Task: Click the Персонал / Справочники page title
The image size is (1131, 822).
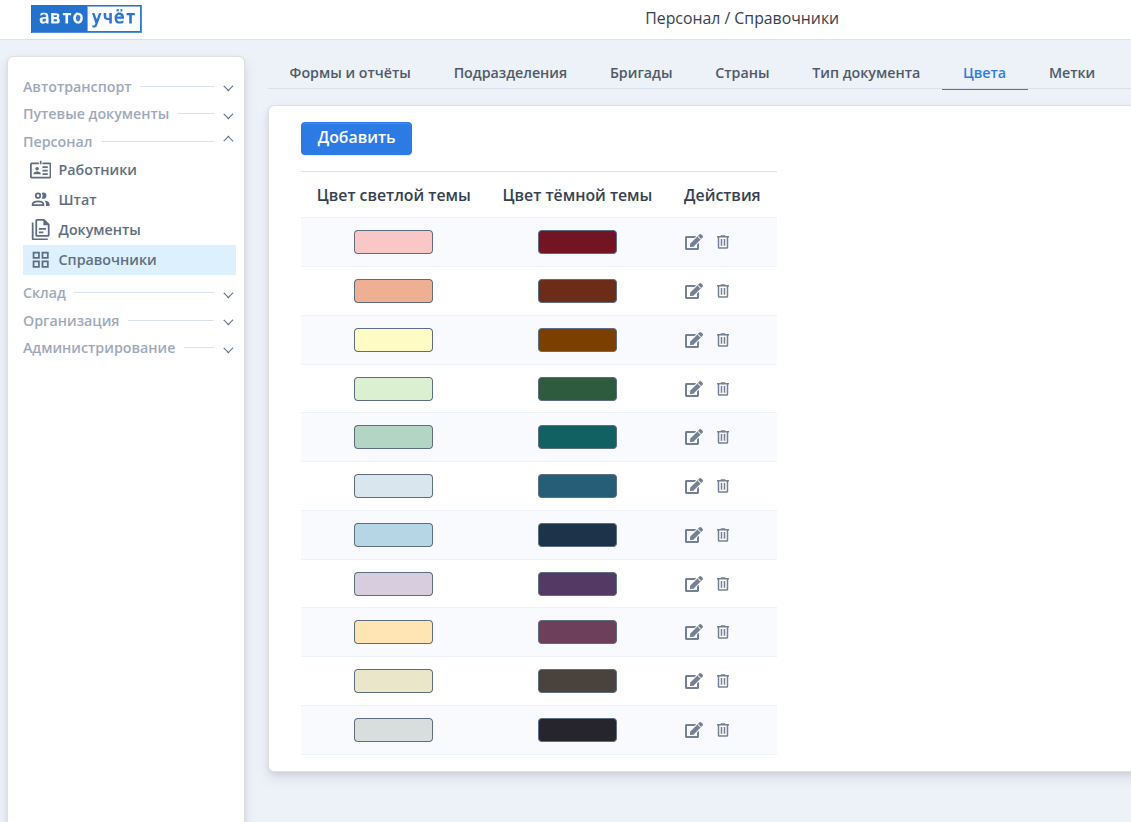Action: click(741, 19)
